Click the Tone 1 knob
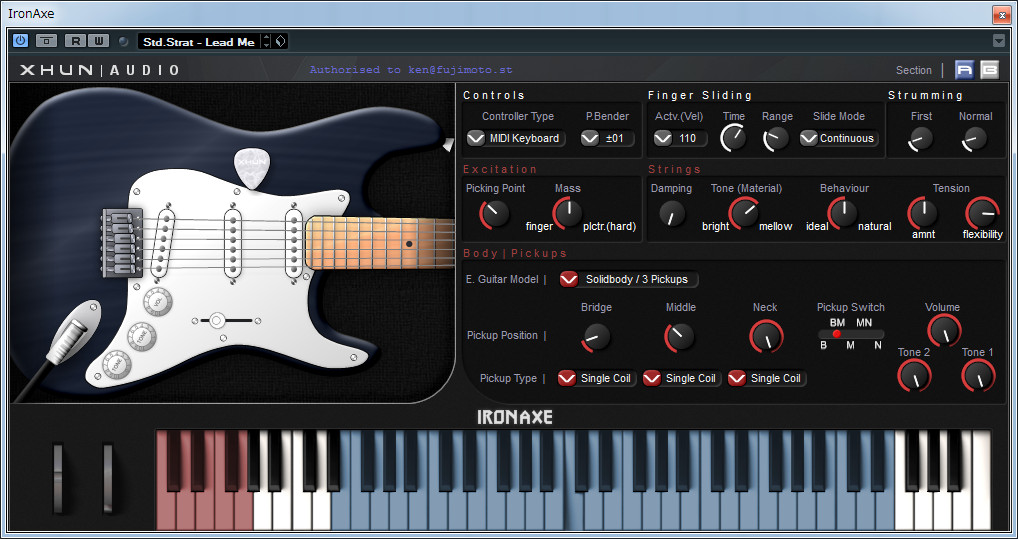The width and height of the screenshot is (1018, 539). 978,375
